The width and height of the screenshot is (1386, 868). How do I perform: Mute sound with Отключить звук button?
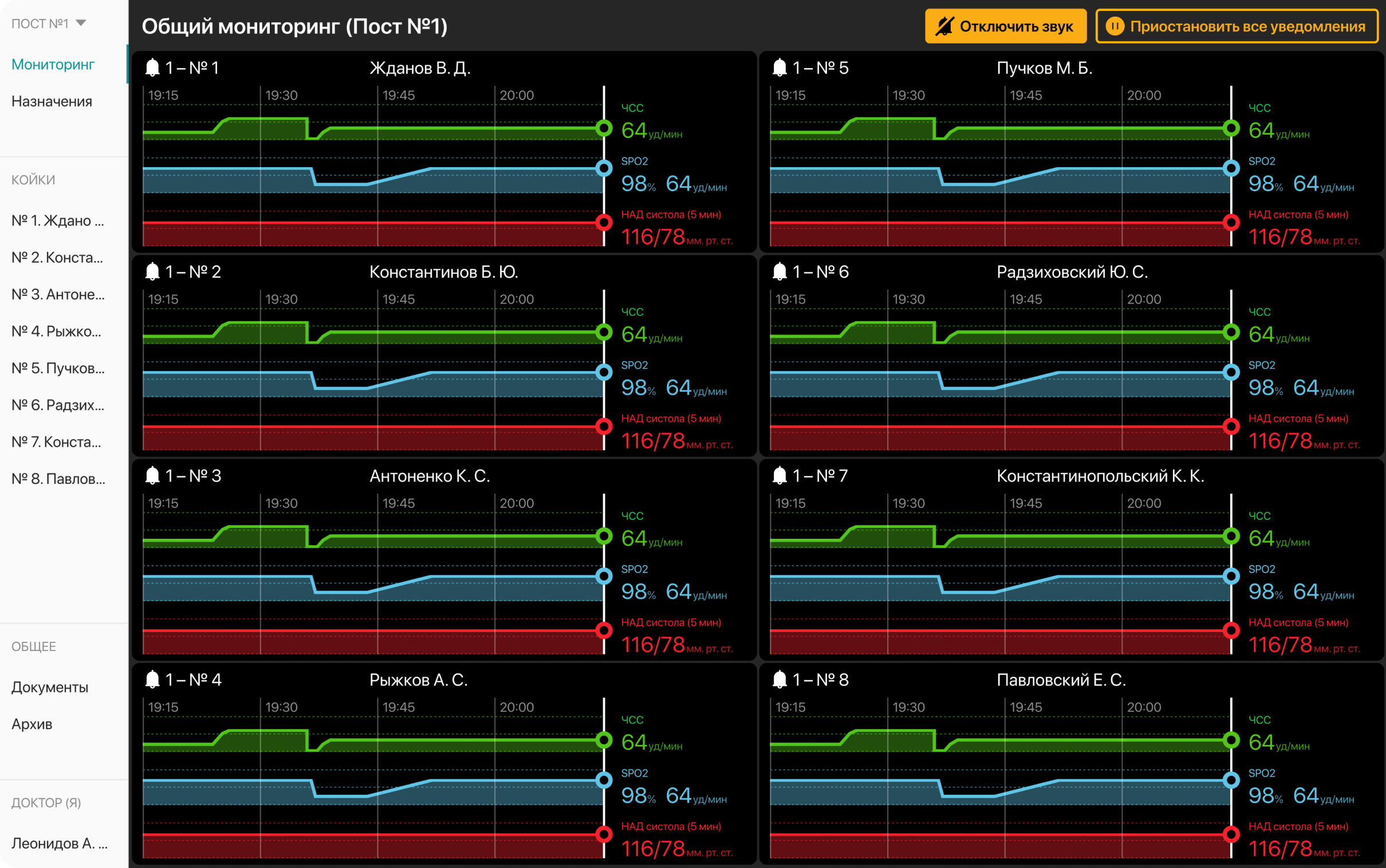[1005, 26]
